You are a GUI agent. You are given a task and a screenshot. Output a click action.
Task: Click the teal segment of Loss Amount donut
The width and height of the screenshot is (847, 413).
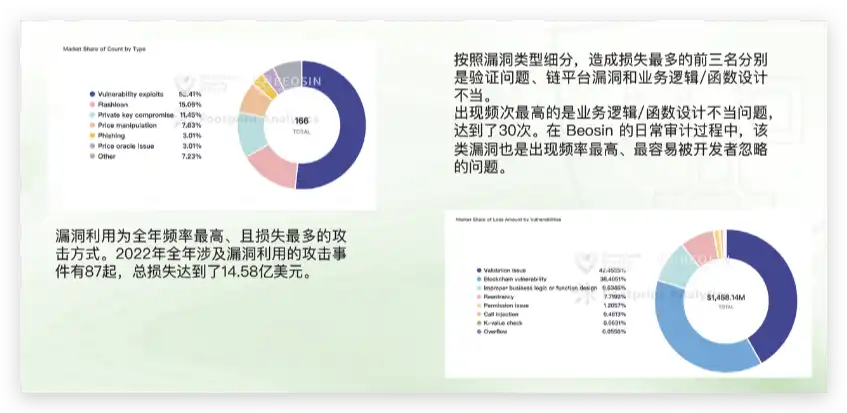[673, 267]
